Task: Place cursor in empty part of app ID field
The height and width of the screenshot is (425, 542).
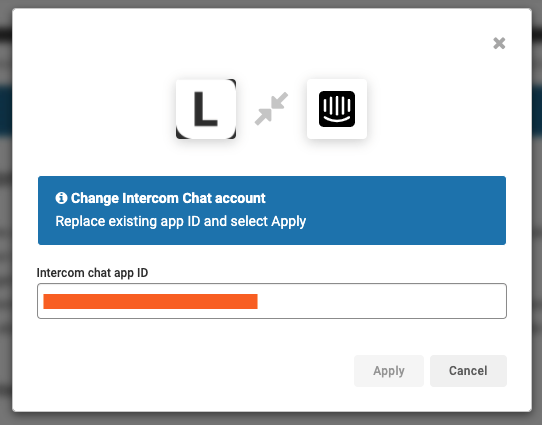Action: click(382, 301)
